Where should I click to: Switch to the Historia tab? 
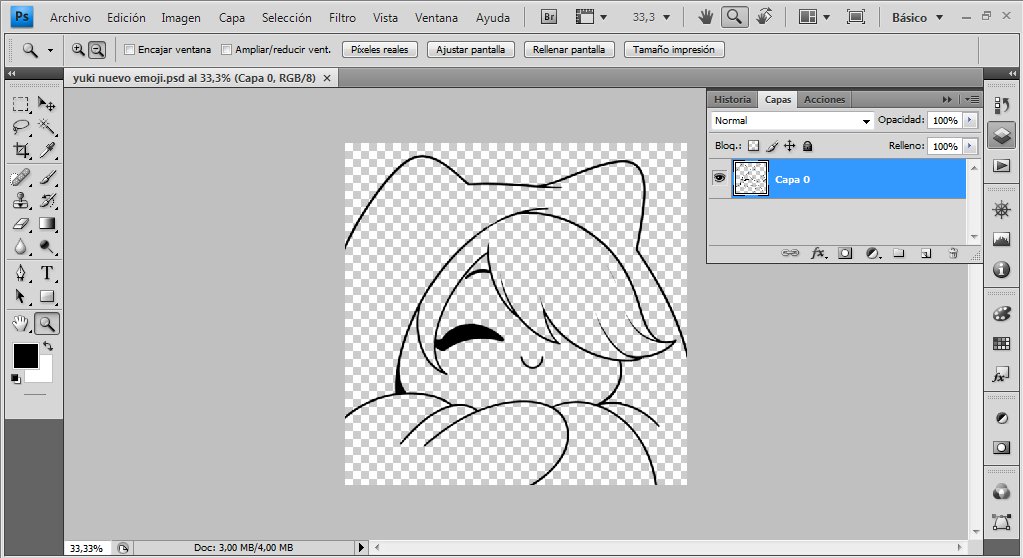pyautogui.click(x=732, y=100)
